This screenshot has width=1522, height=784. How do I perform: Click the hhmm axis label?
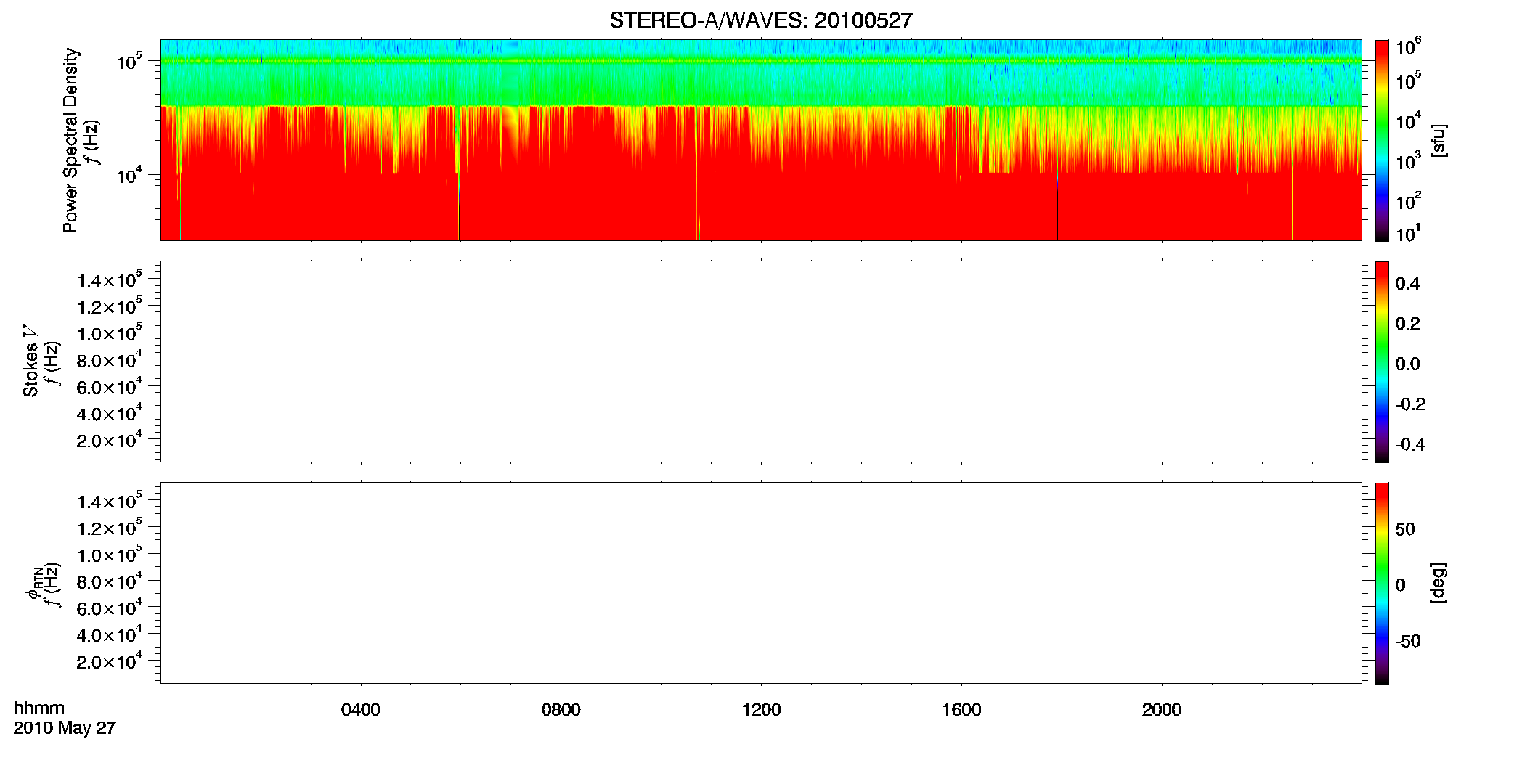coord(39,708)
